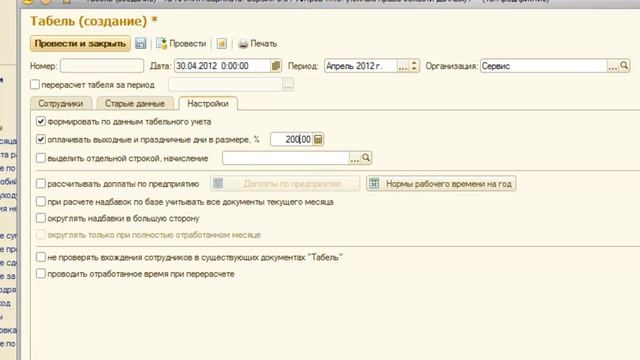Click Провести toolbar button
The height and width of the screenshot is (360, 640).
click(181, 43)
